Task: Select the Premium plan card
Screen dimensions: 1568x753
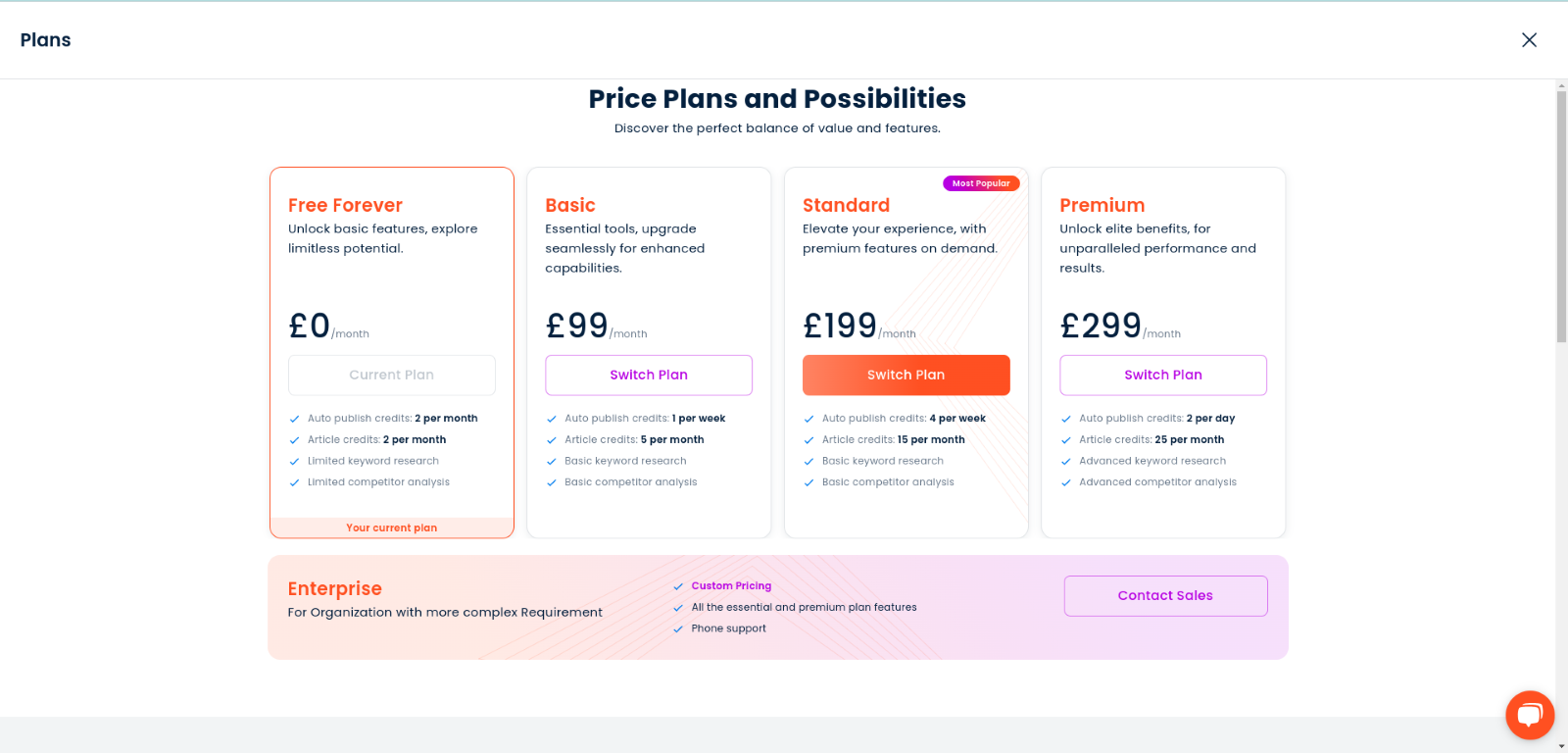Action: 1163,294
